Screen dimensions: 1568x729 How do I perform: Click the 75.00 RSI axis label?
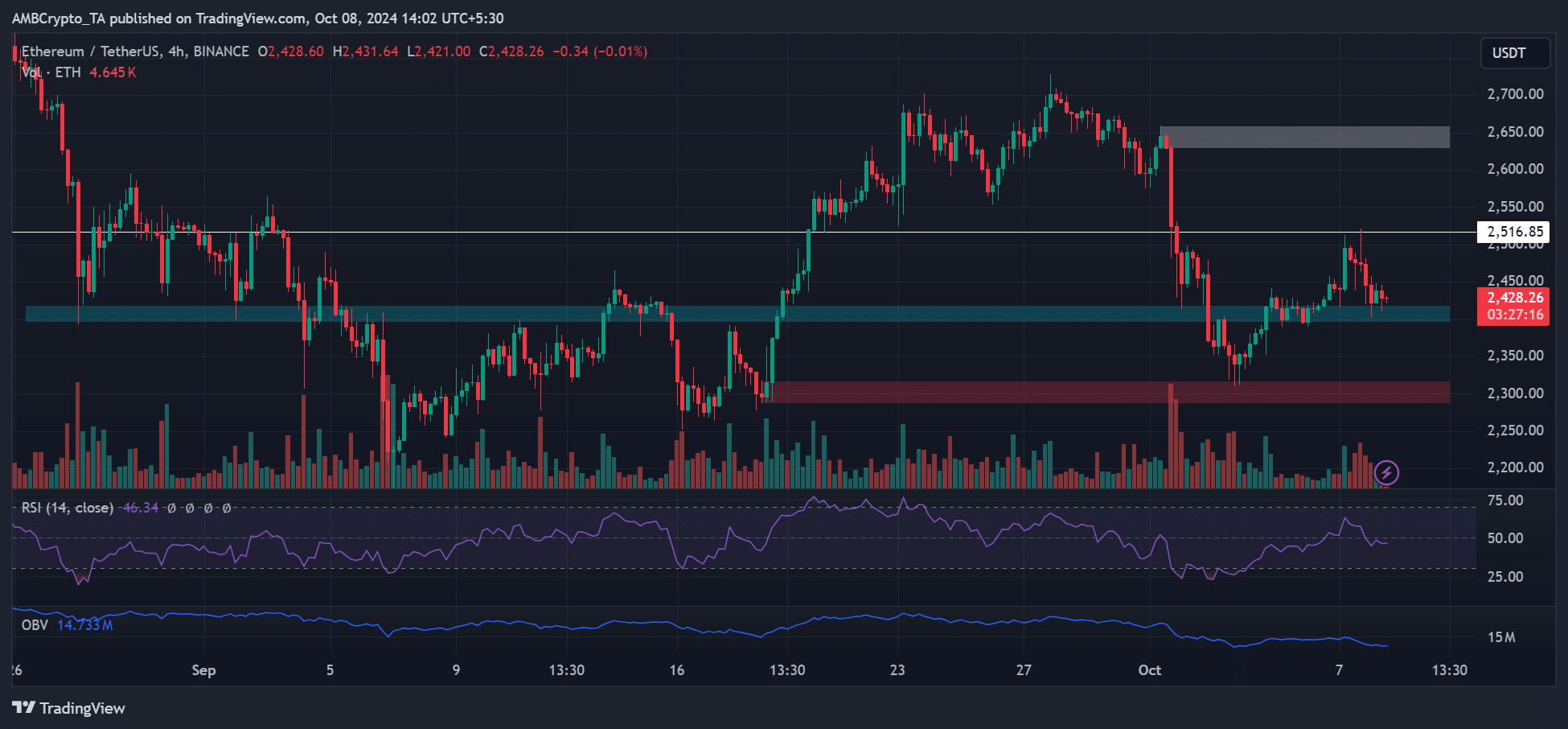[x=1505, y=500]
